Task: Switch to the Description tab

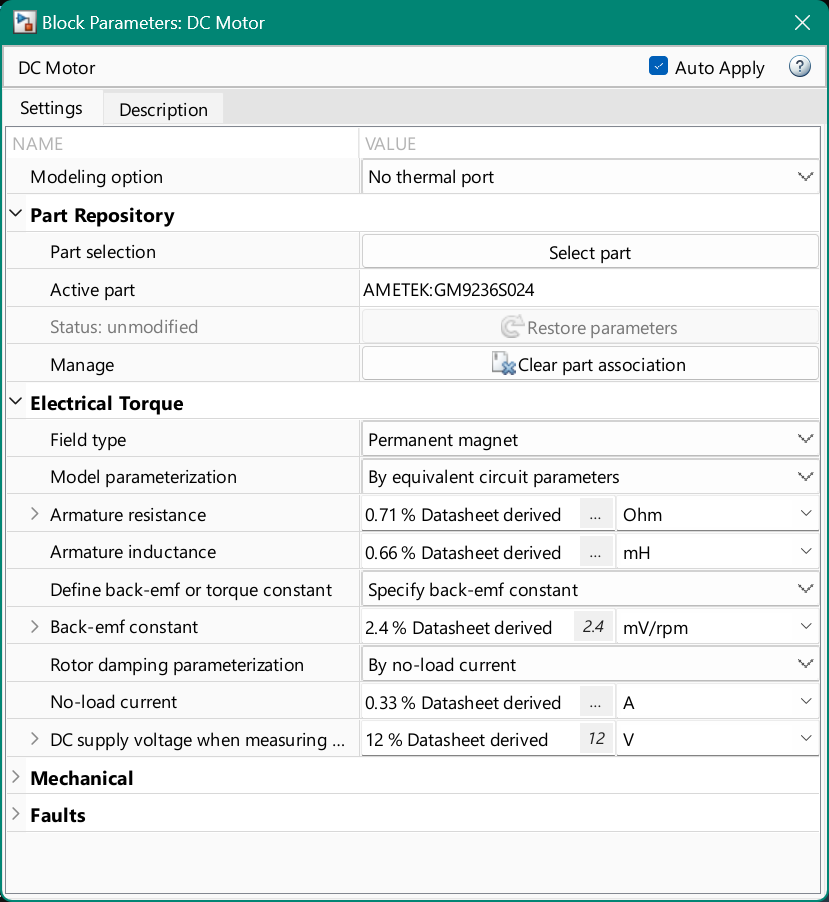Action: pos(163,109)
